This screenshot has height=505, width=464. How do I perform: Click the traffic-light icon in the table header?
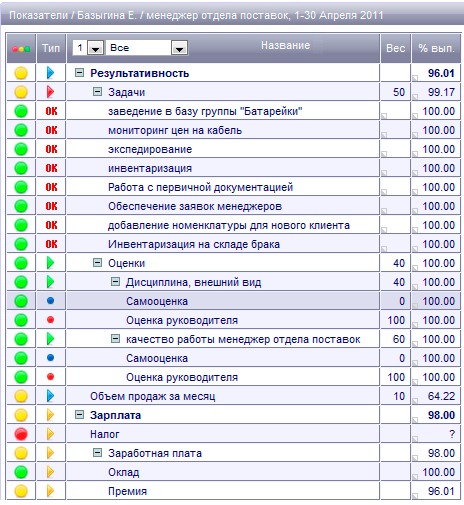[x=21, y=49]
